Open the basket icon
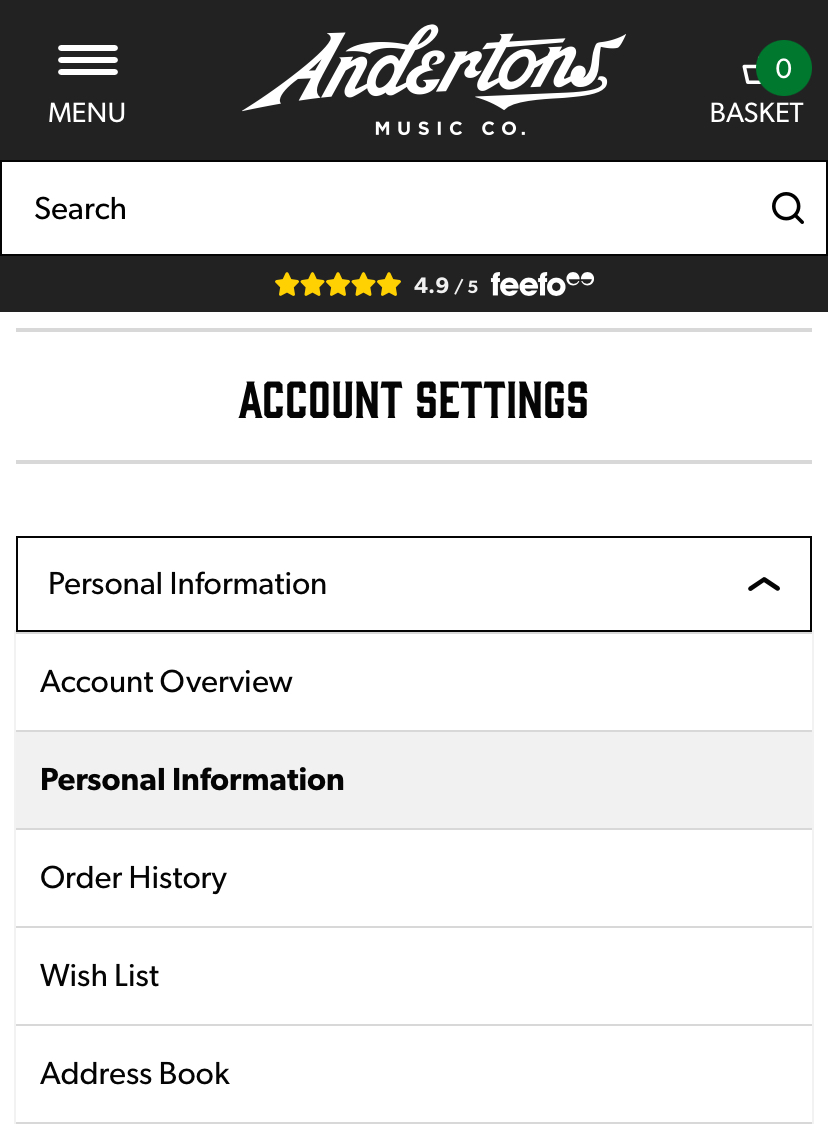The height and width of the screenshot is (1124, 828). point(751,73)
